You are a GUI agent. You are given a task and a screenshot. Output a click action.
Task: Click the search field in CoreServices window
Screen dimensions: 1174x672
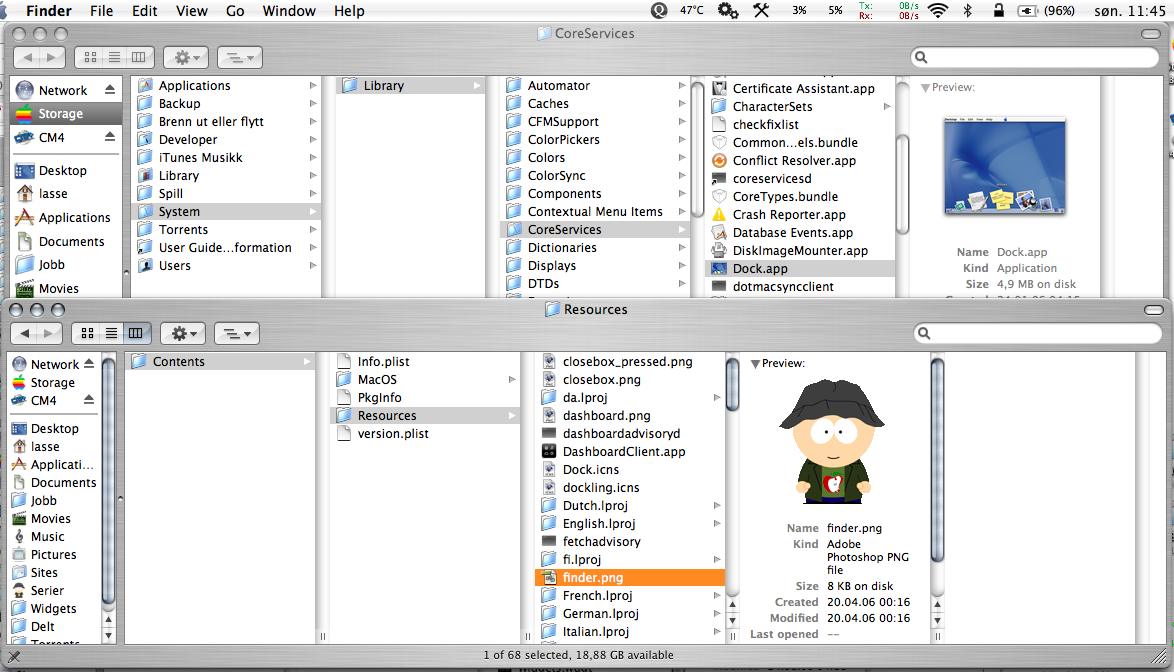click(1035, 57)
